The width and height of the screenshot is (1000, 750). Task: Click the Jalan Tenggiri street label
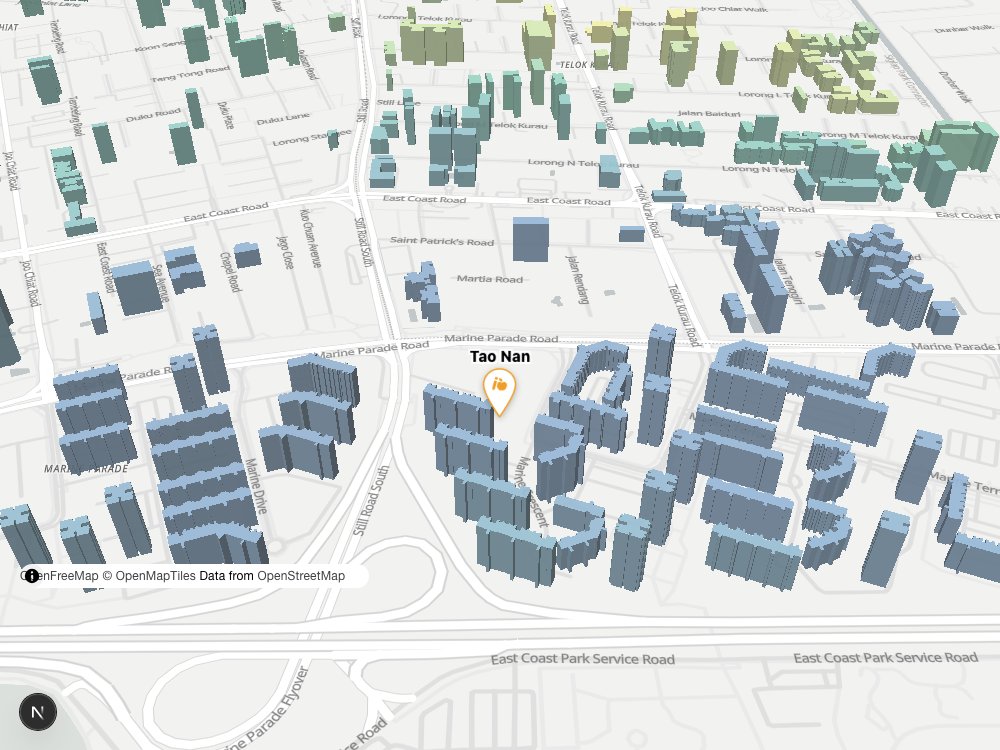click(787, 281)
